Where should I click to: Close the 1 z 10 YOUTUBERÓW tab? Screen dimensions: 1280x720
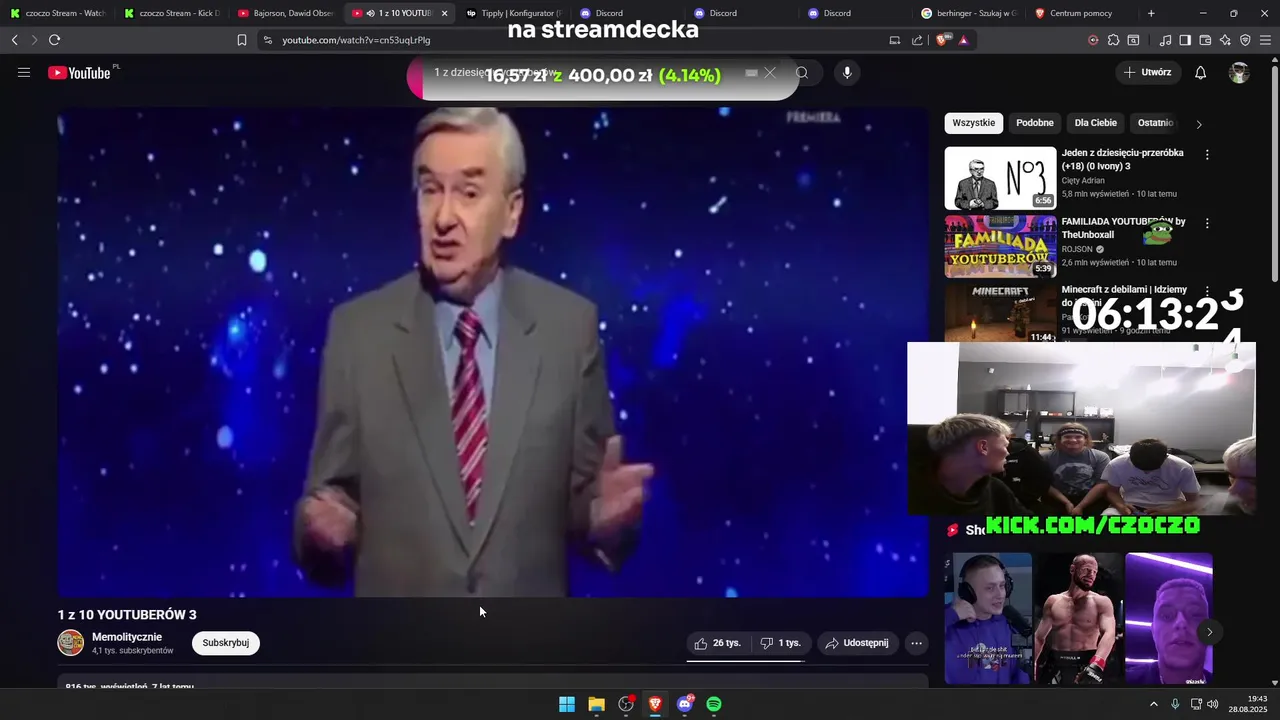point(444,13)
